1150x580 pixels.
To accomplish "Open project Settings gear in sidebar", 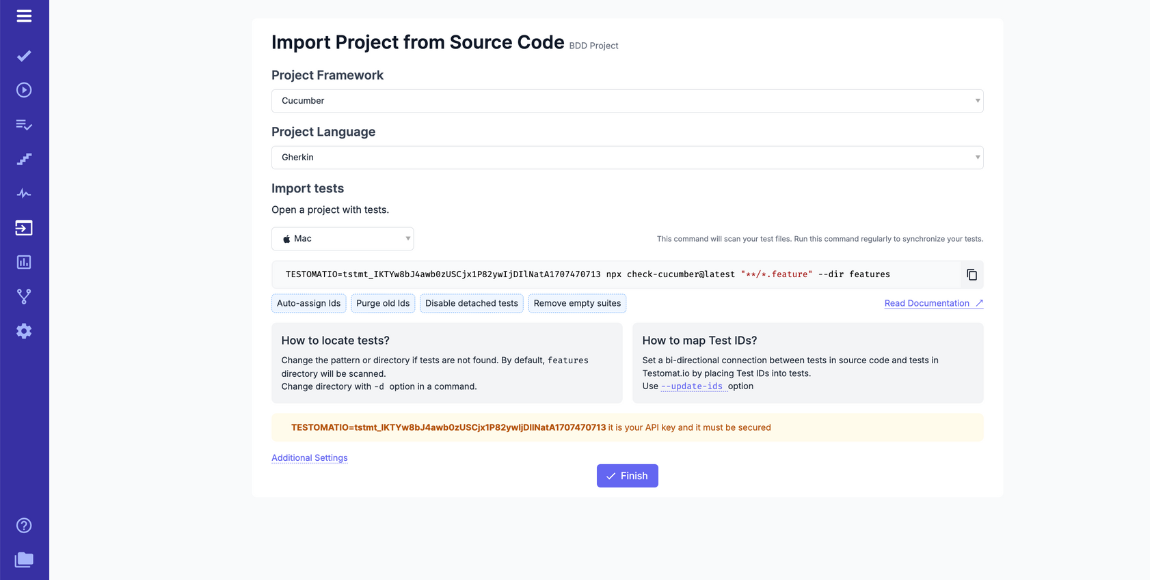I will pos(24,329).
